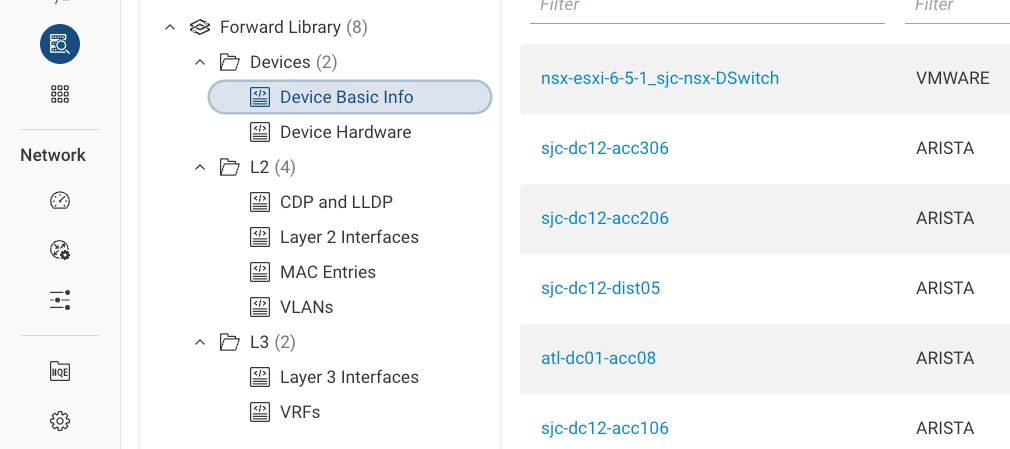Collapse the L2 folder chevron
This screenshot has width=1010, height=449.
(200, 167)
